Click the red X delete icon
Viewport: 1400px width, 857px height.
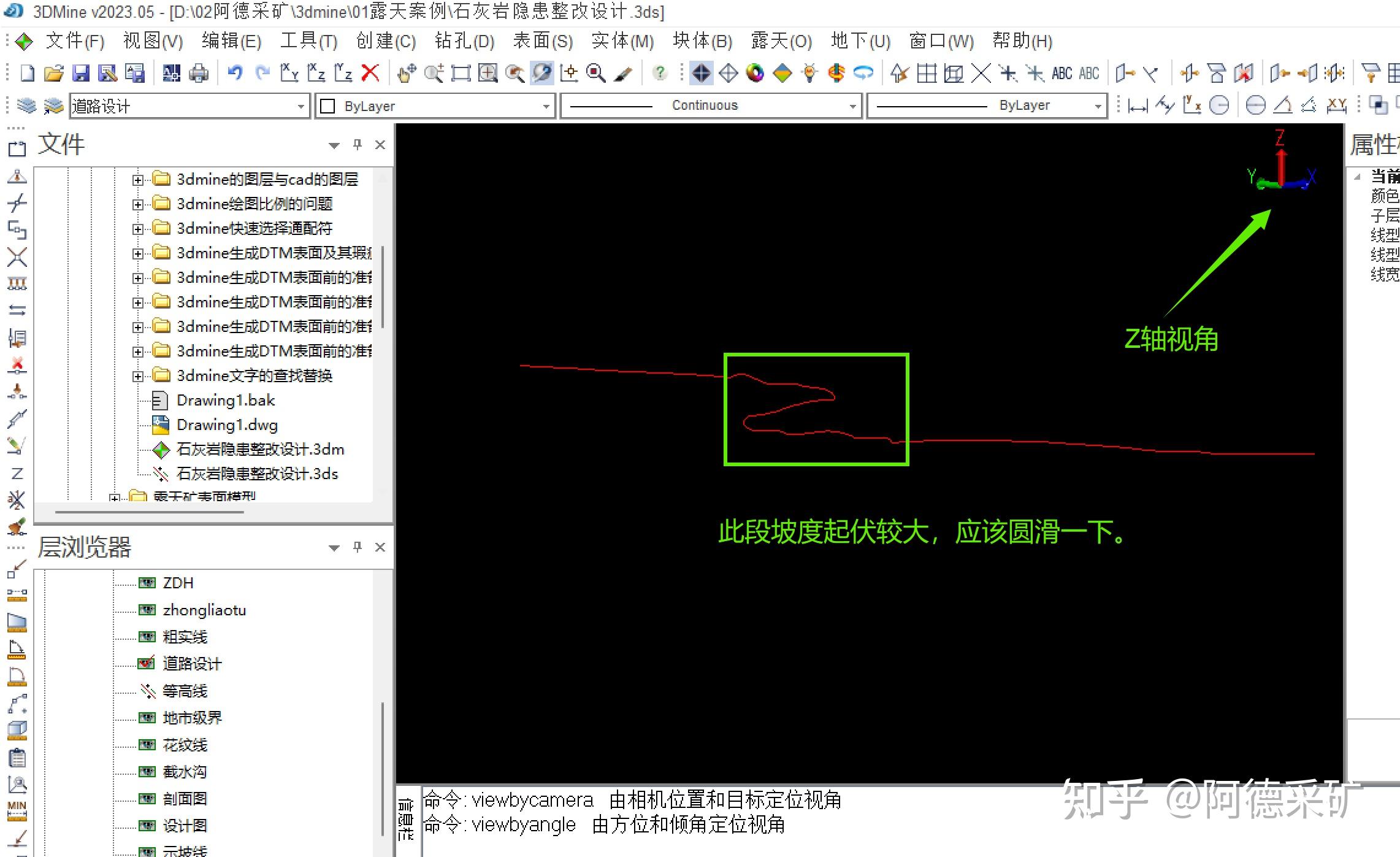coord(370,72)
